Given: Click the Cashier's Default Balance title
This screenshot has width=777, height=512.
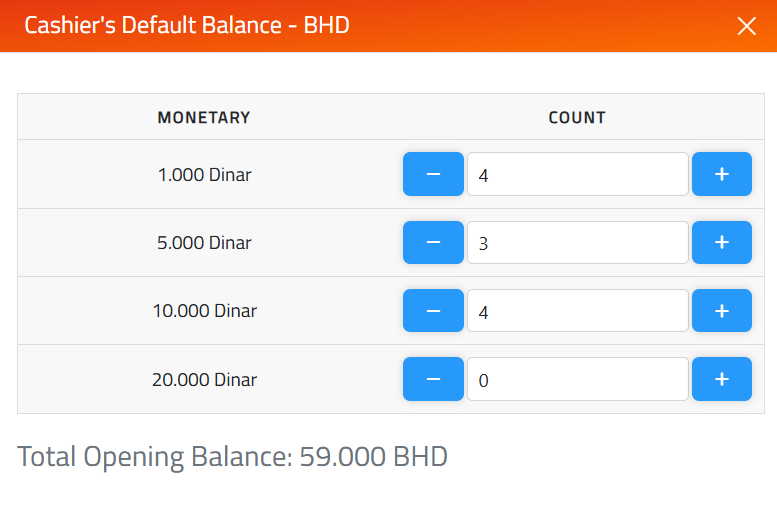Looking at the screenshot, I should (187, 25).
